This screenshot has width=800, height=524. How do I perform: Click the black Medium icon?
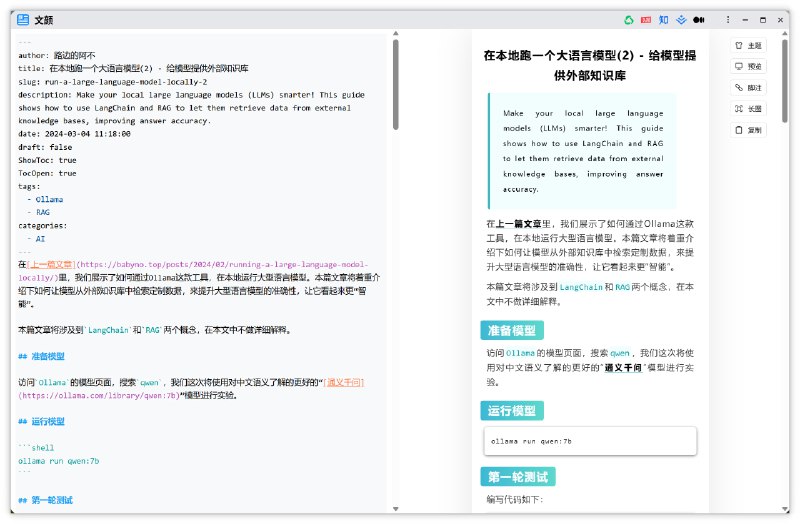coord(700,19)
